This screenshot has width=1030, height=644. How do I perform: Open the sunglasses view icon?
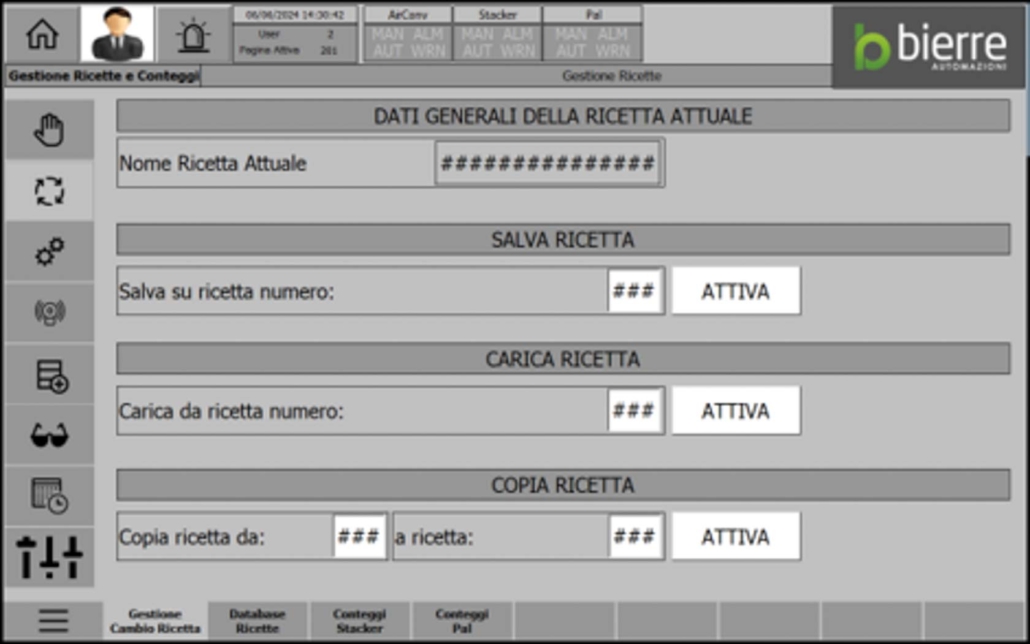(49, 435)
